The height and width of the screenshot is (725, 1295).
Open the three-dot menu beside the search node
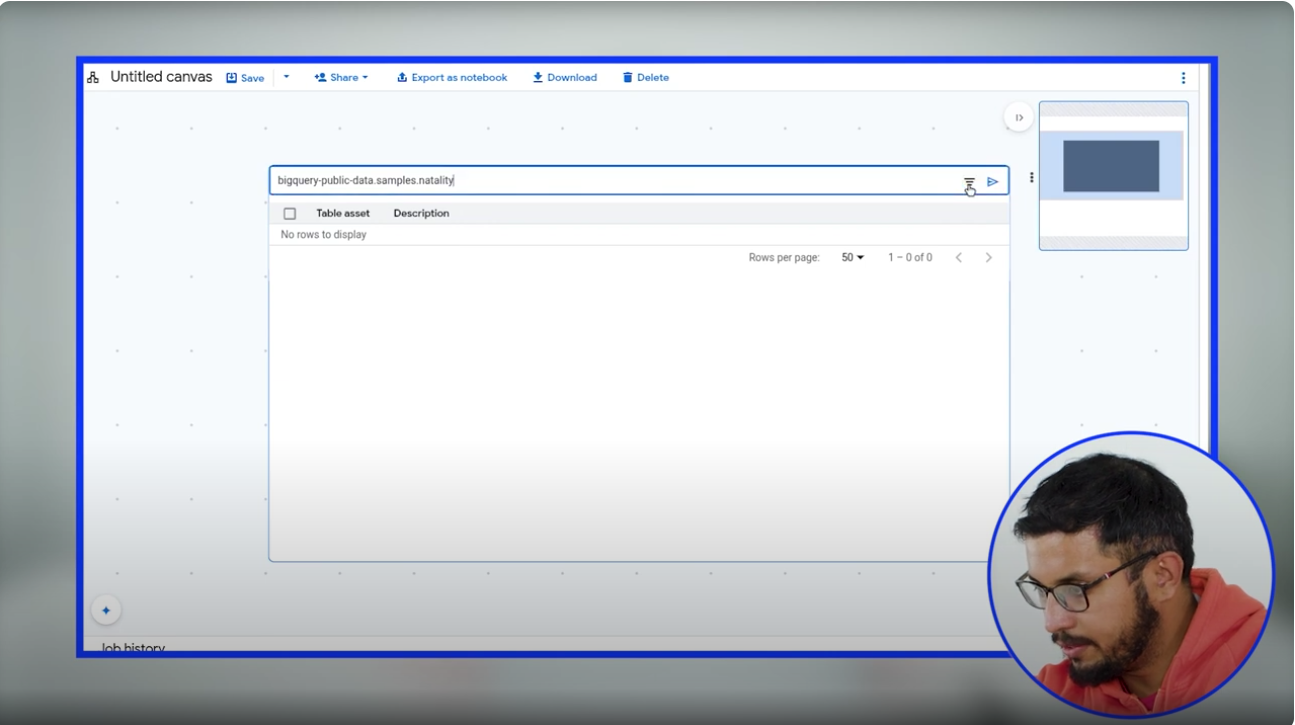click(x=1031, y=178)
